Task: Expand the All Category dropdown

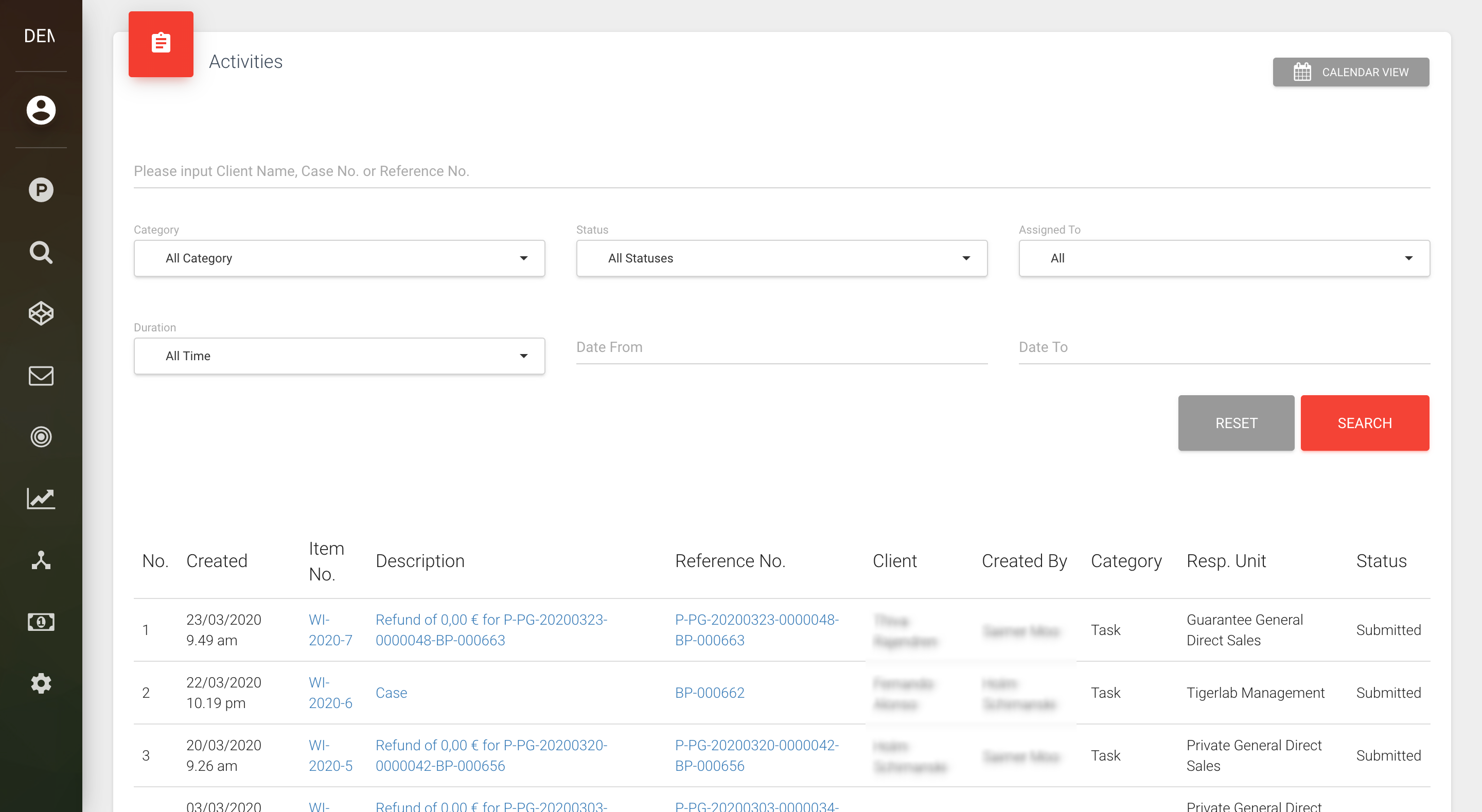Action: click(x=339, y=258)
